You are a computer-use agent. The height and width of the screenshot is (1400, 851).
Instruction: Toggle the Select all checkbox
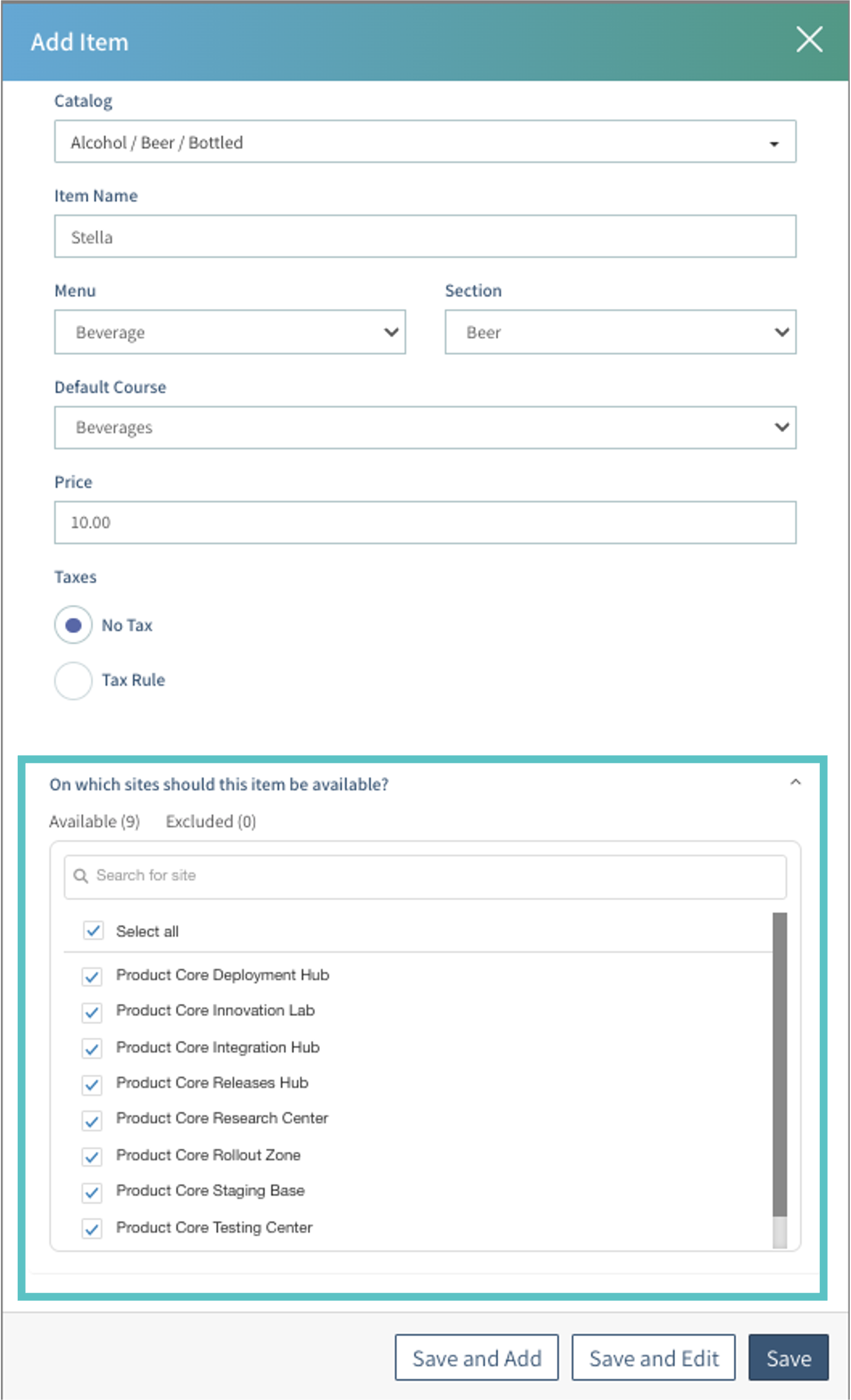(93, 931)
